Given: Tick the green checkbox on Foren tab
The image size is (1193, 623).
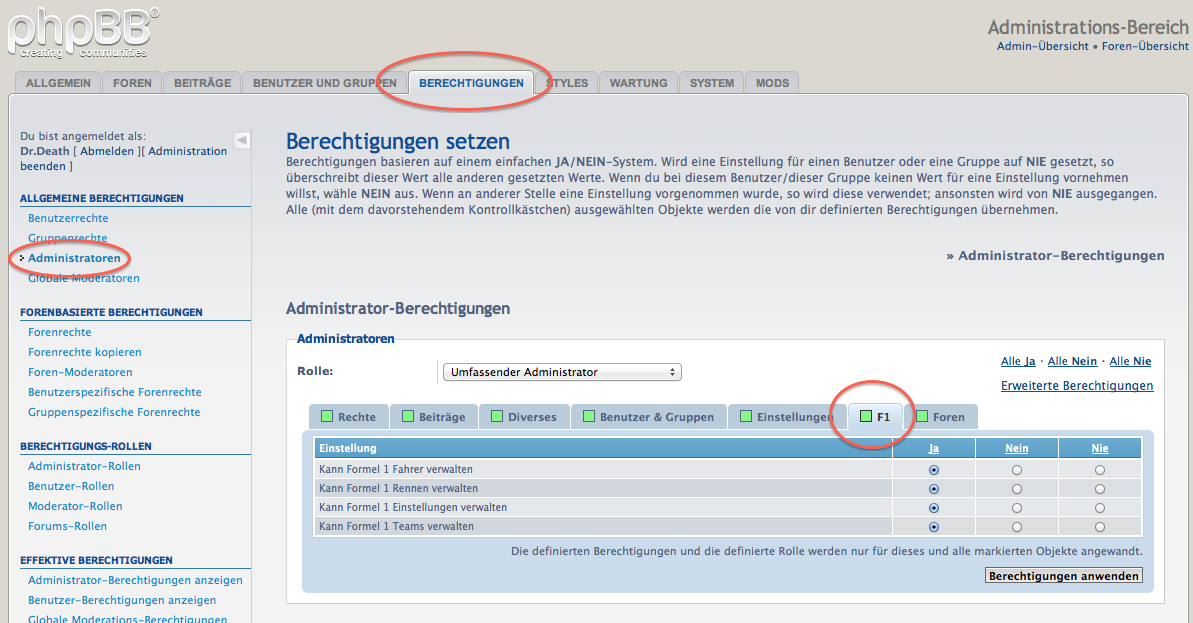Looking at the screenshot, I should tap(922, 416).
